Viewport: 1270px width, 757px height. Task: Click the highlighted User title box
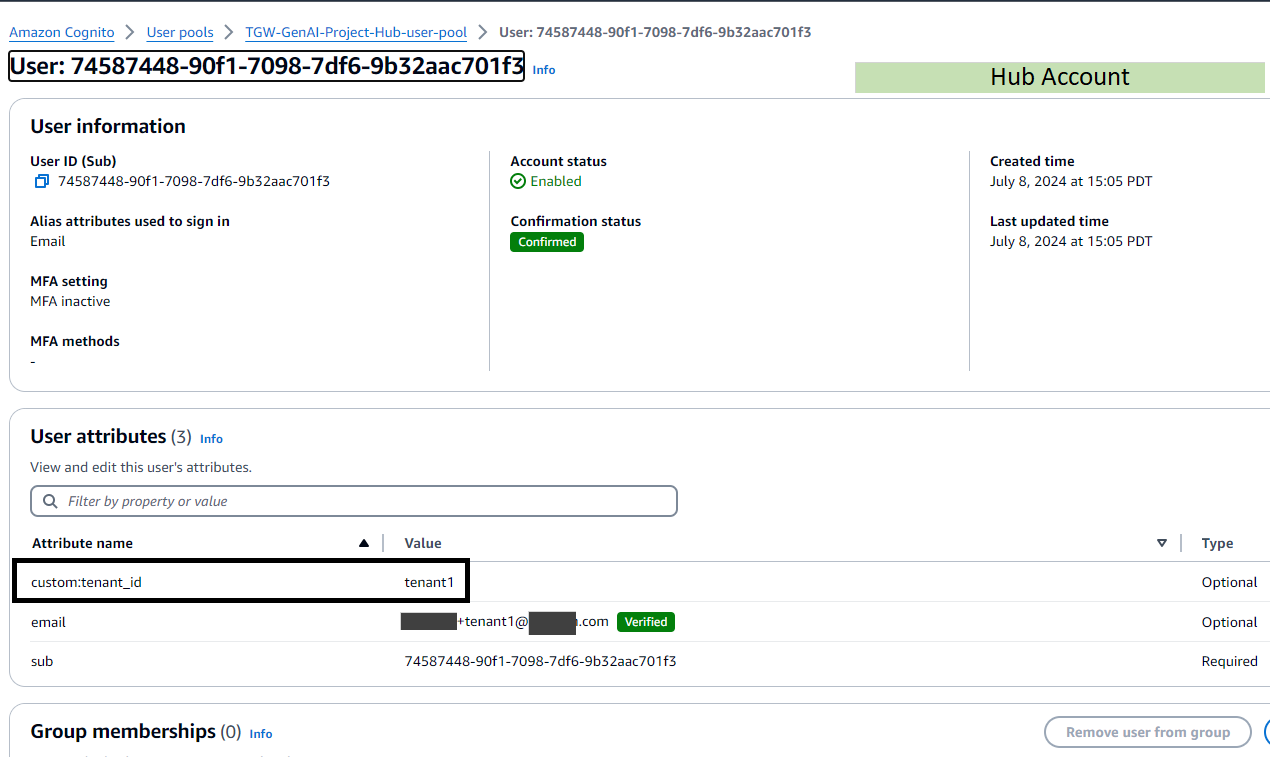(265, 66)
